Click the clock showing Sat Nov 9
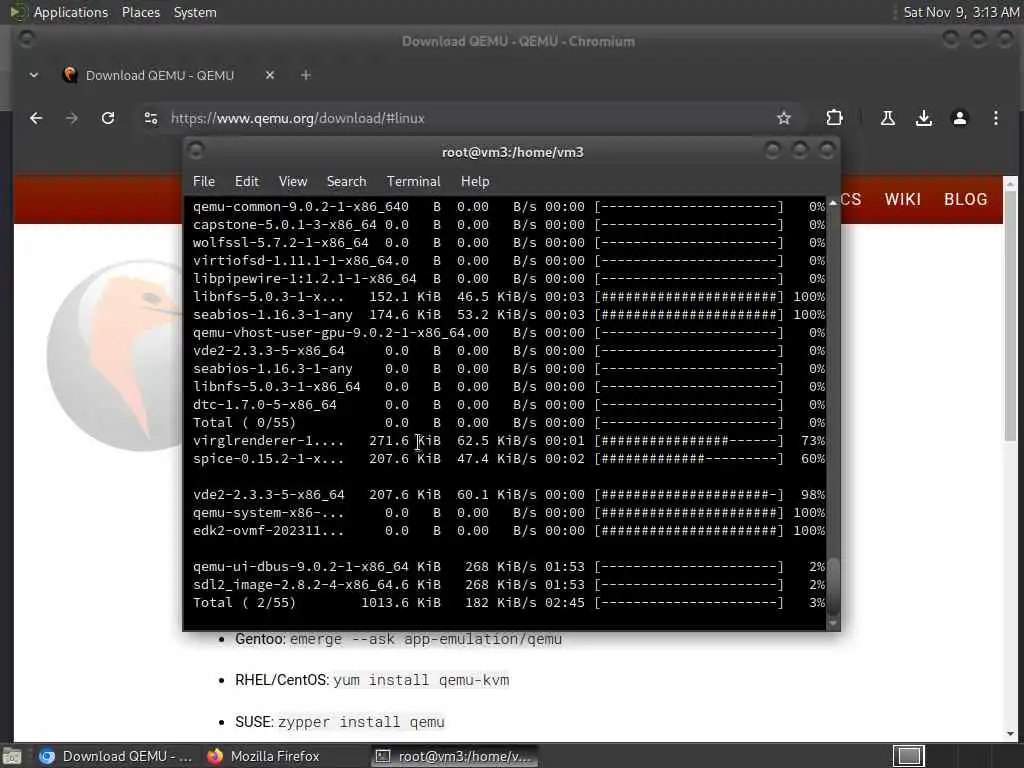 point(961,12)
